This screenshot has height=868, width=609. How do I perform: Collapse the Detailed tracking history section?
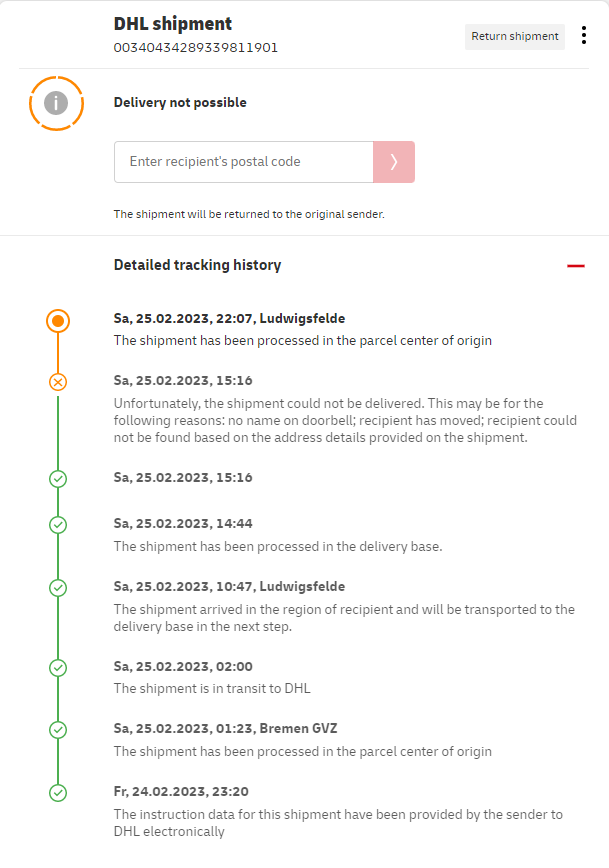(575, 266)
